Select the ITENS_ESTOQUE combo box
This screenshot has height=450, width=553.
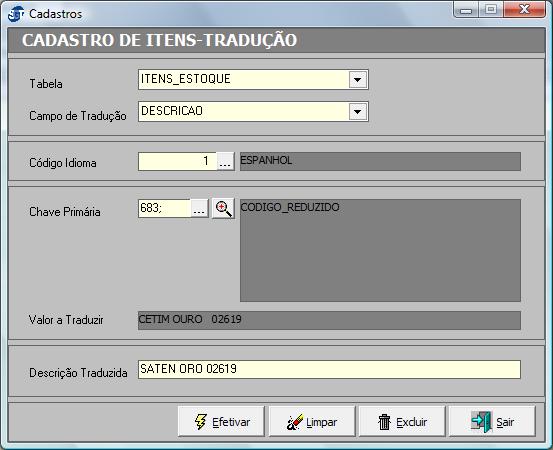[x=253, y=79]
